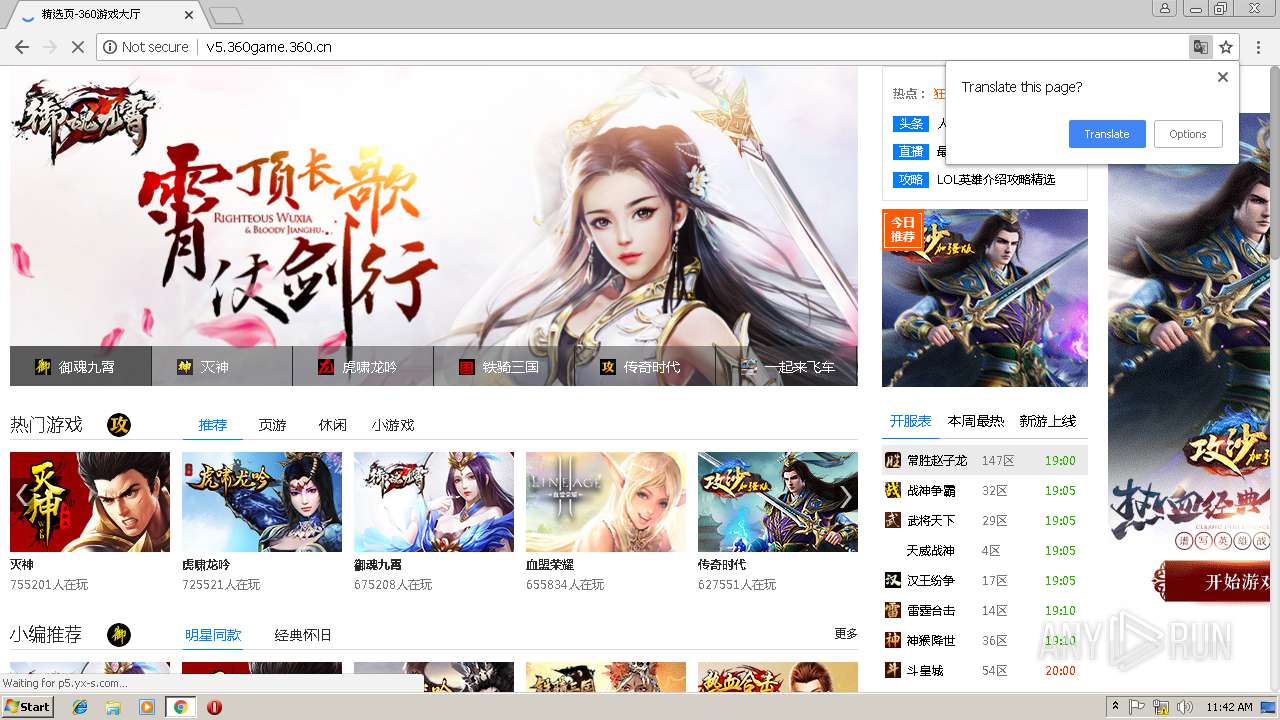Image resolution: width=1280 pixels, height=720 pixels.
Task: Select 御魂九霄 banner tab
Action: [x=80, y=367]
